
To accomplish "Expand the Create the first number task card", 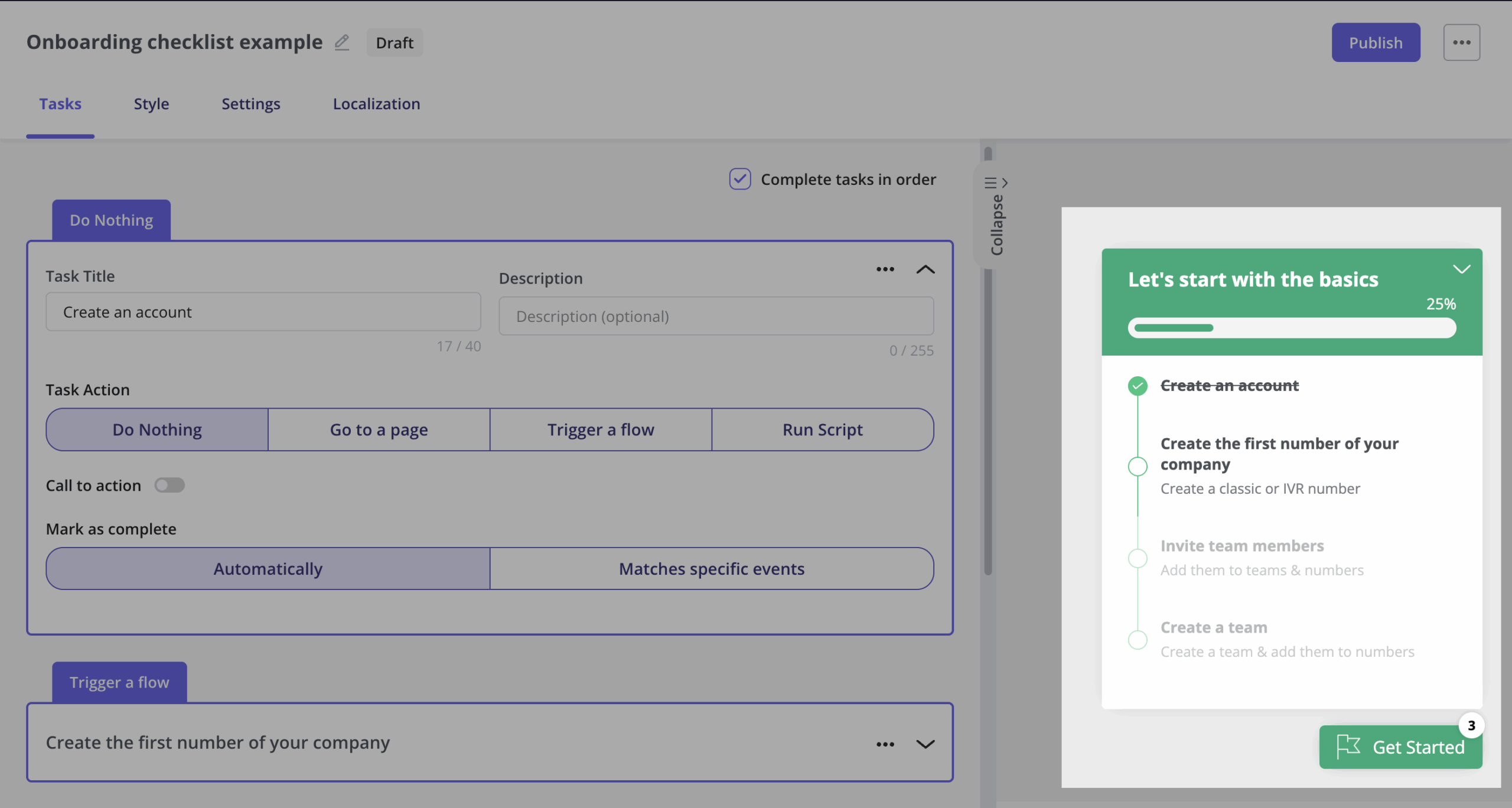I will click(x=925, y=744).
